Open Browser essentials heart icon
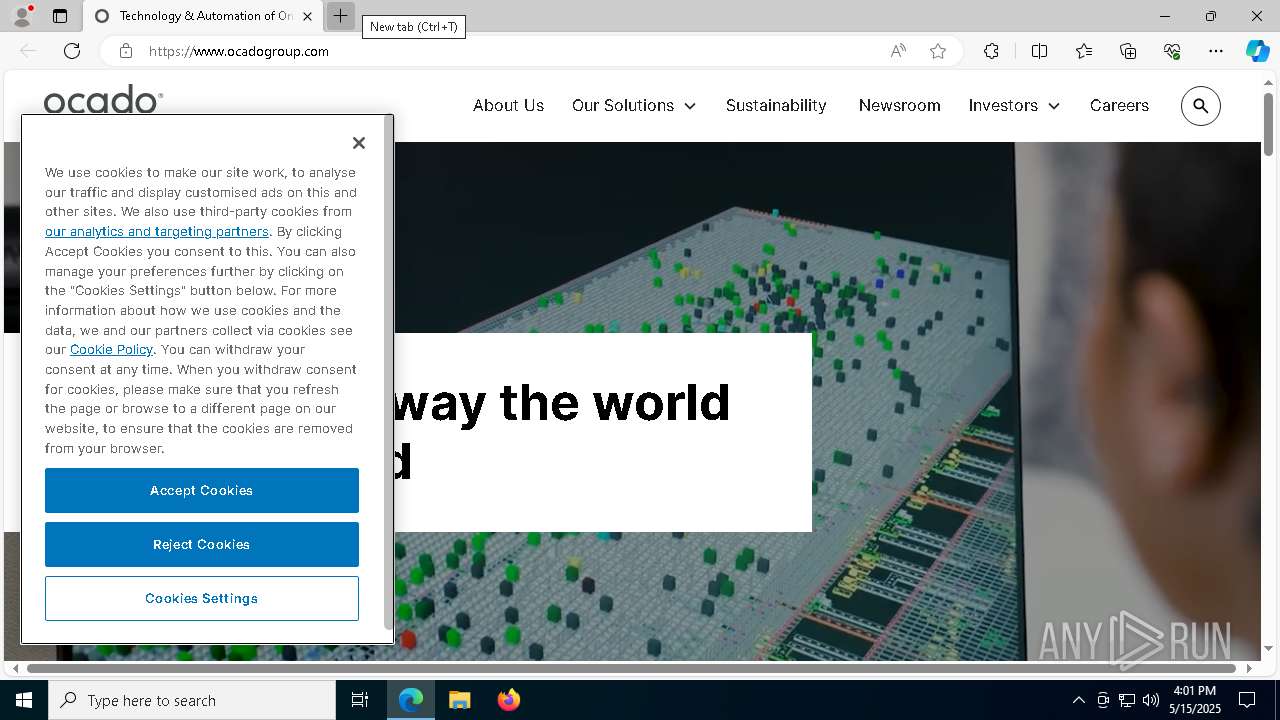 [x=1172, y=51]
